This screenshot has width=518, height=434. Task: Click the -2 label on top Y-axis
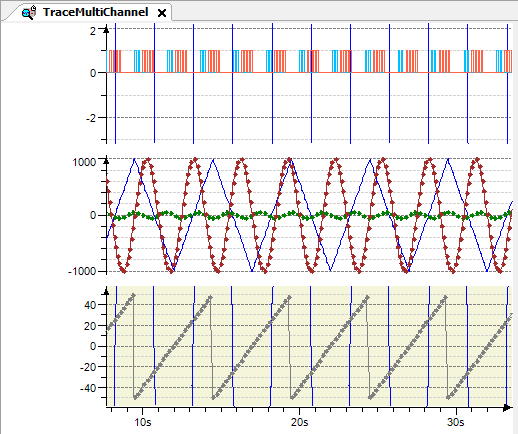[91, 118]
